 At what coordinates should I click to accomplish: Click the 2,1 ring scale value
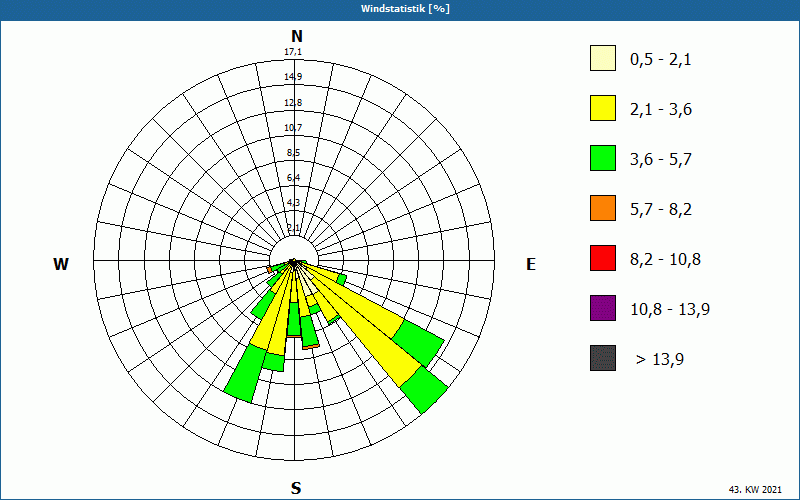coord(293,228)
